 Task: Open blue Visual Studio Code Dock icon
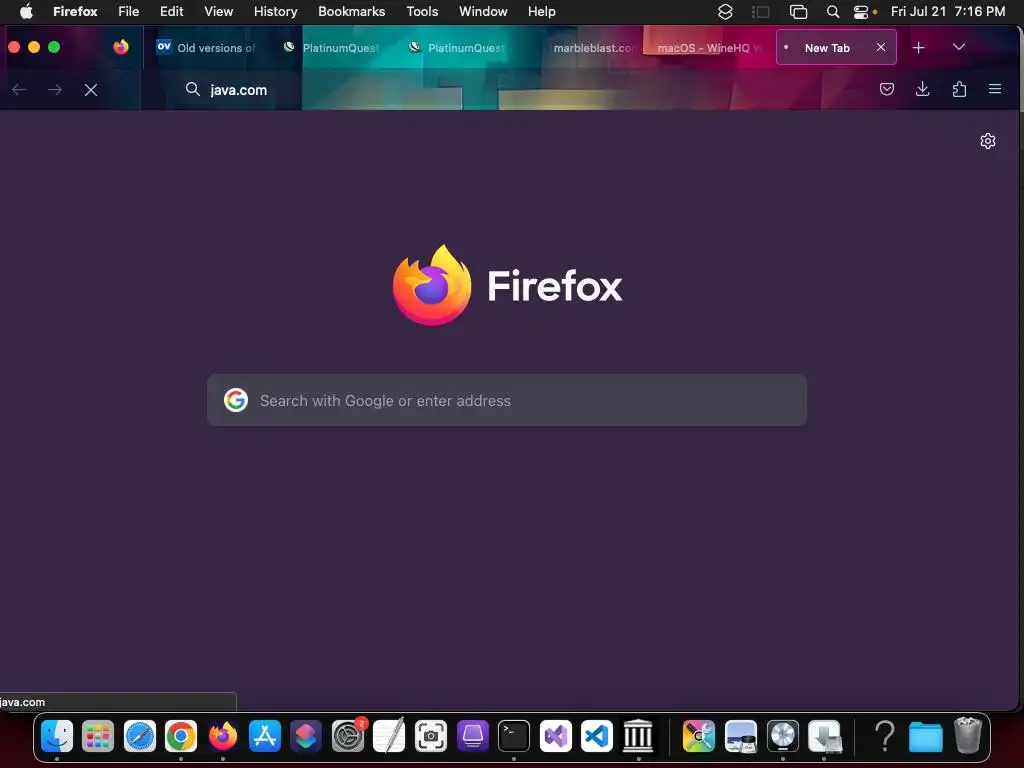coord(597,736)
